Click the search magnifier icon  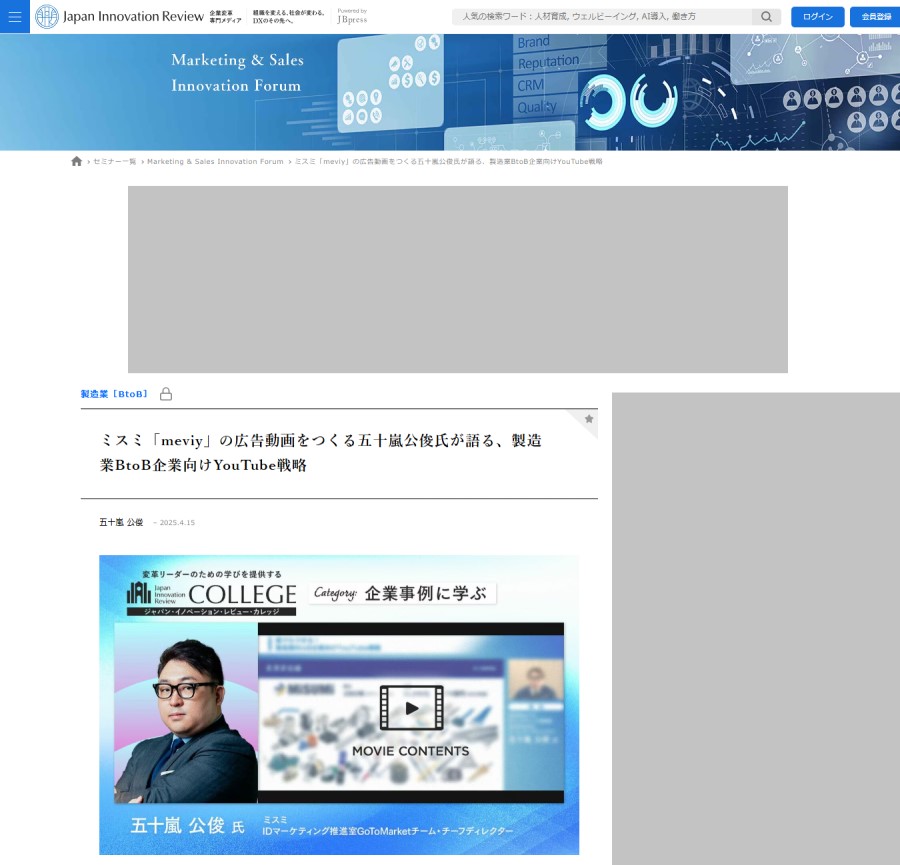[766, 17]
